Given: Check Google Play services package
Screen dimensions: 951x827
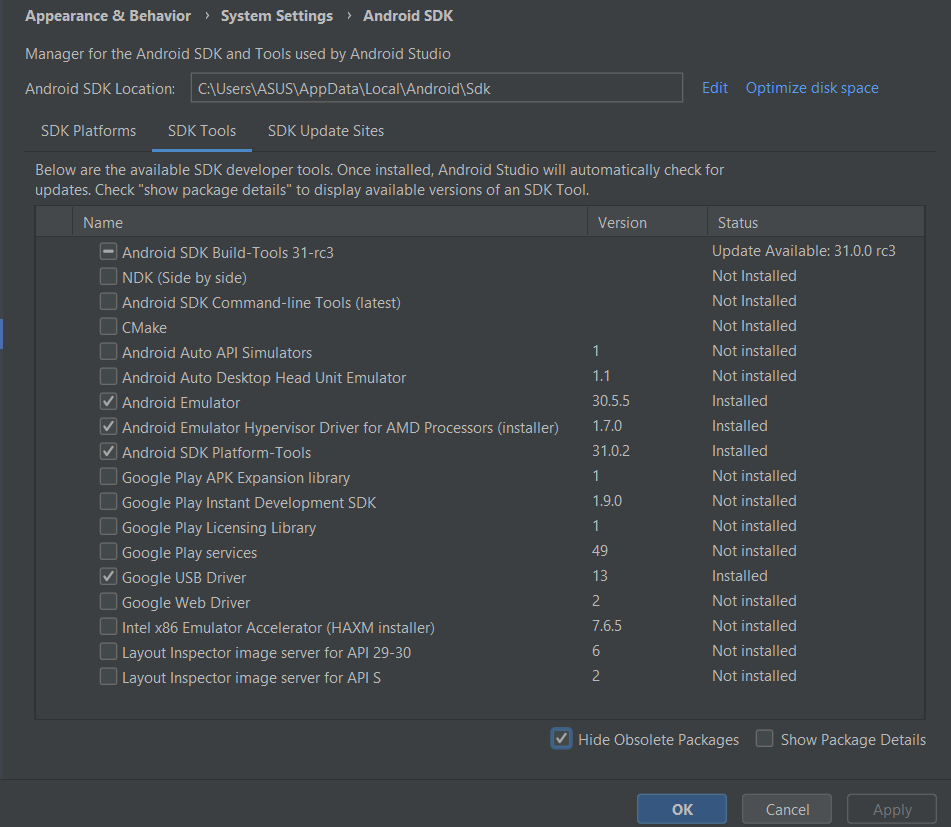Looking at the screenshot, I should [x=108, y=552].
